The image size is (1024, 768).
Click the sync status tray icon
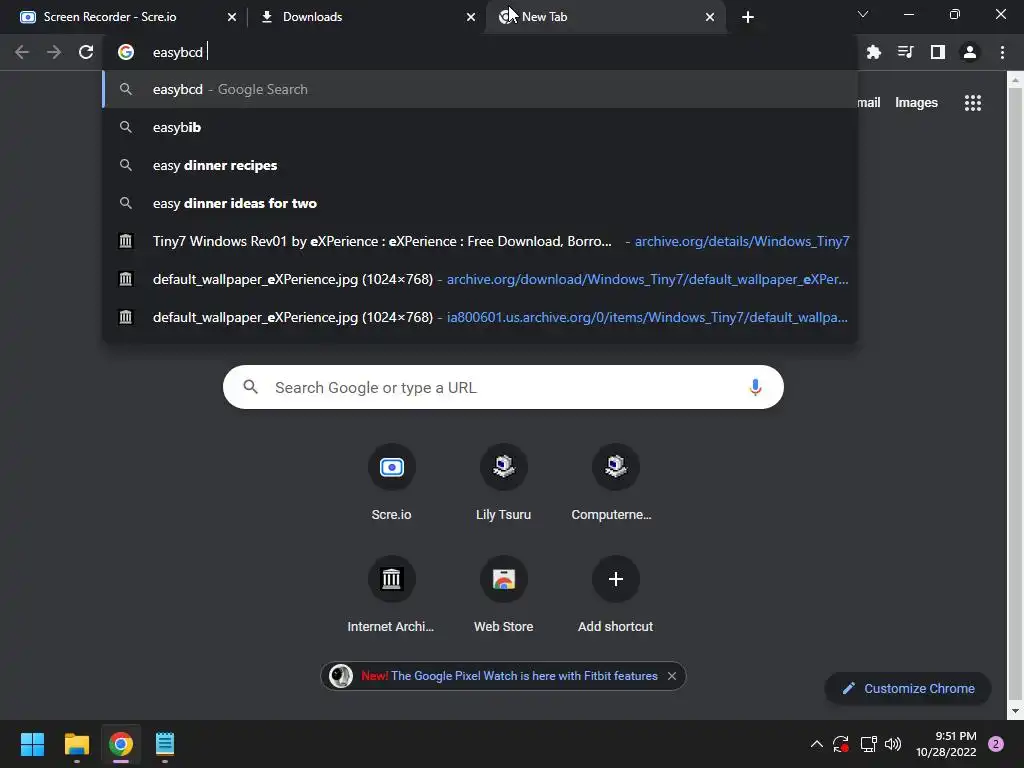841,744
